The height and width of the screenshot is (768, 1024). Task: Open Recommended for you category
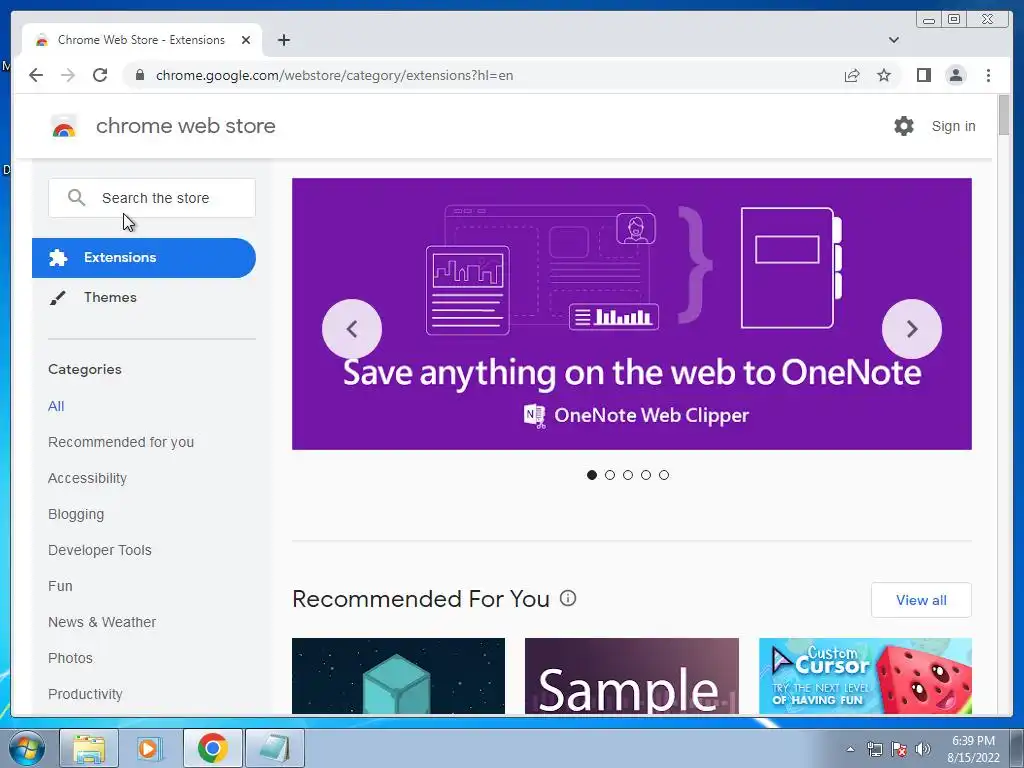coord(121,442)
